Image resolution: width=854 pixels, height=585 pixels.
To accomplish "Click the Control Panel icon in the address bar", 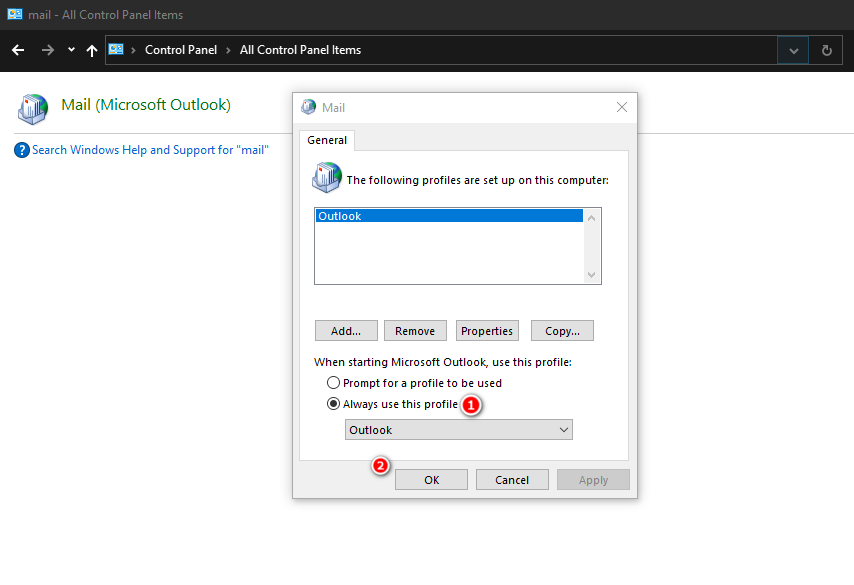I will tap(116, 48).
